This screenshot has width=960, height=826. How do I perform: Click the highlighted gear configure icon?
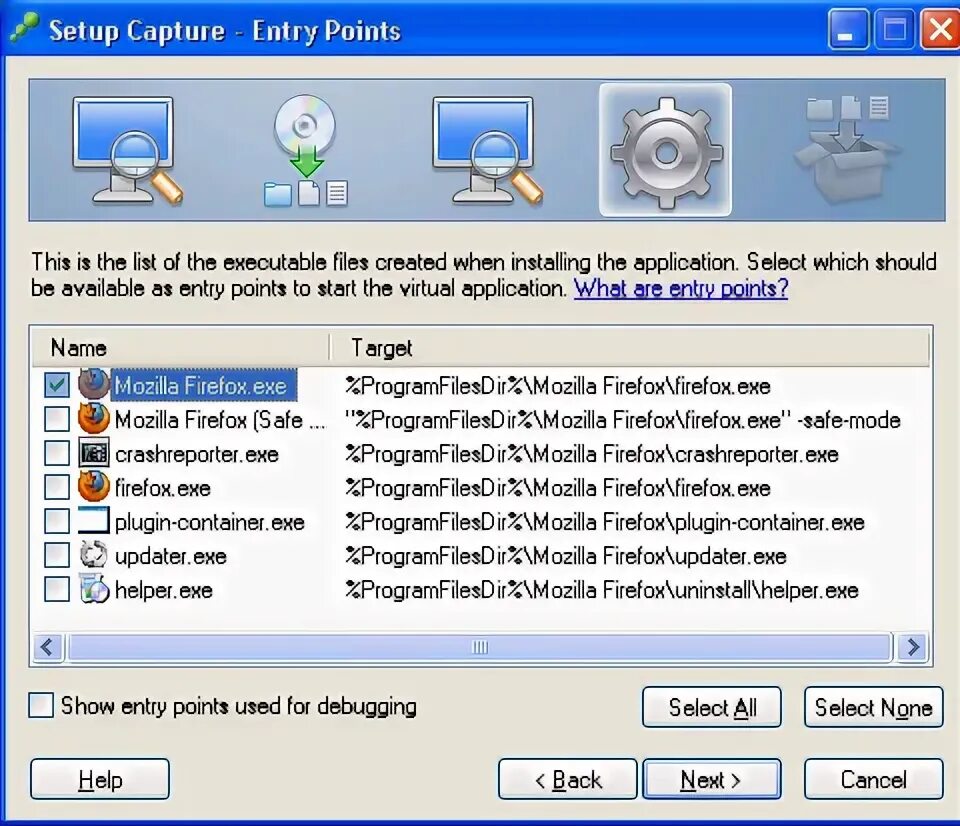[666, 151]
